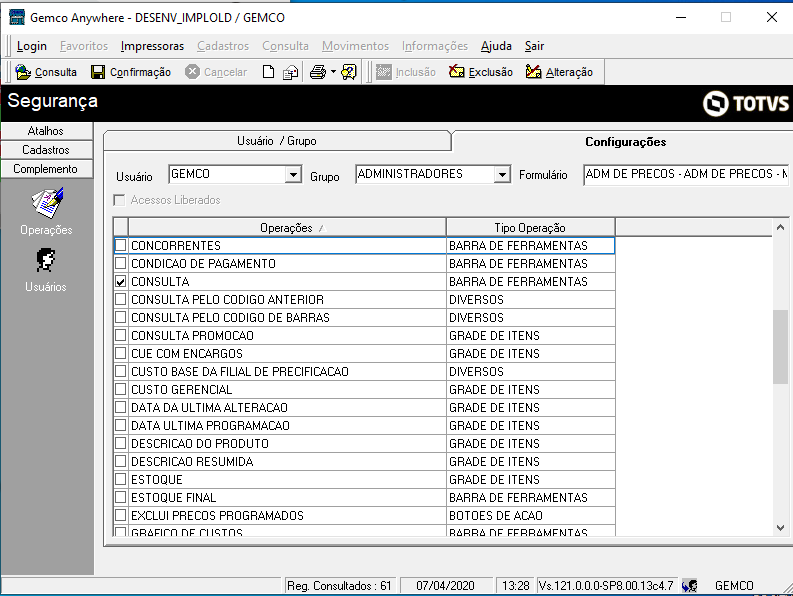
Task: Click the Confirmação save disk icon
Action: (x=98, y=72)
